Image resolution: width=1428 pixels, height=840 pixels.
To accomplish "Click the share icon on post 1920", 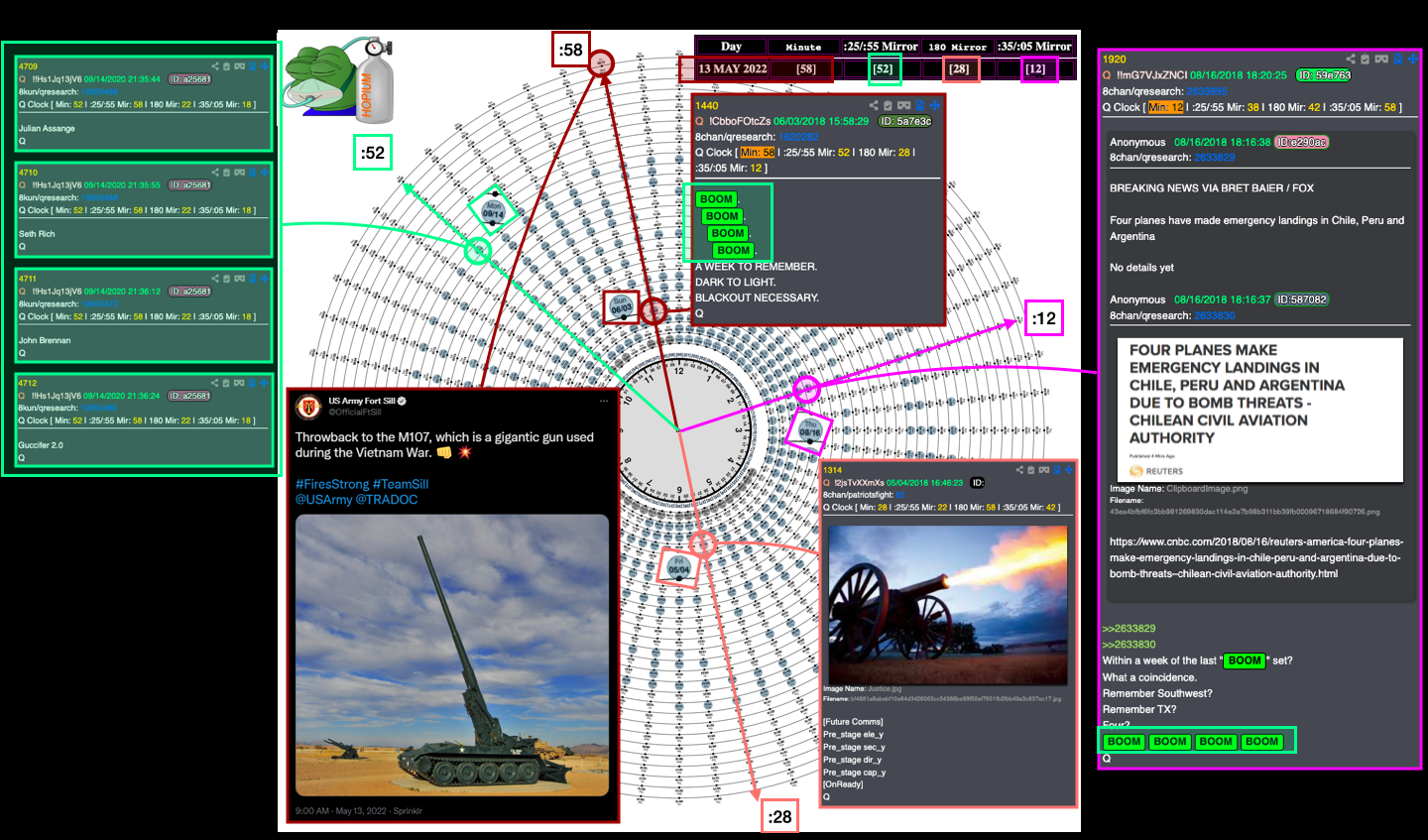I will [1351, 59].
